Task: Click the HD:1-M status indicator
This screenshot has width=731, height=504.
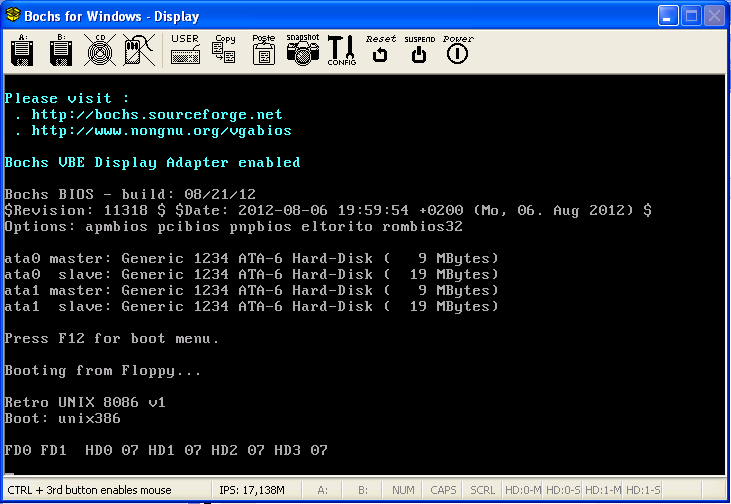Action: (x=603, y=490)
